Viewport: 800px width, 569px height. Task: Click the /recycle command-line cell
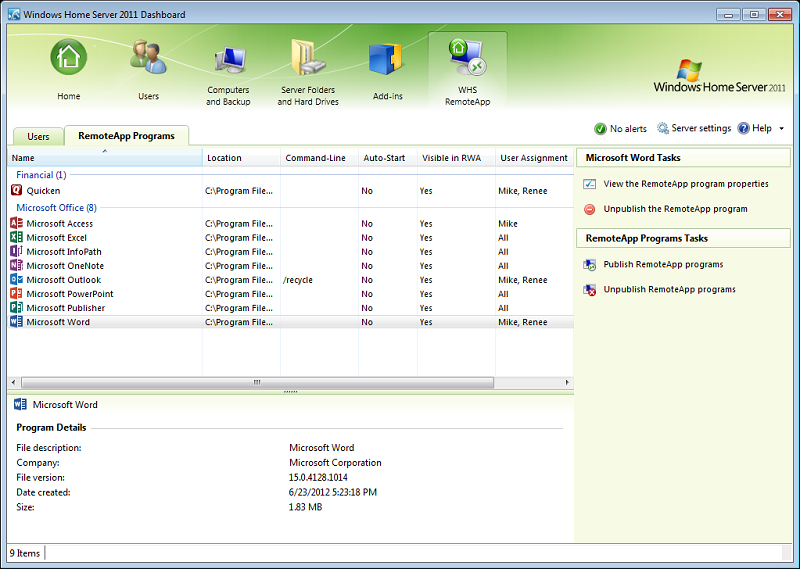[x=298, y=280]
